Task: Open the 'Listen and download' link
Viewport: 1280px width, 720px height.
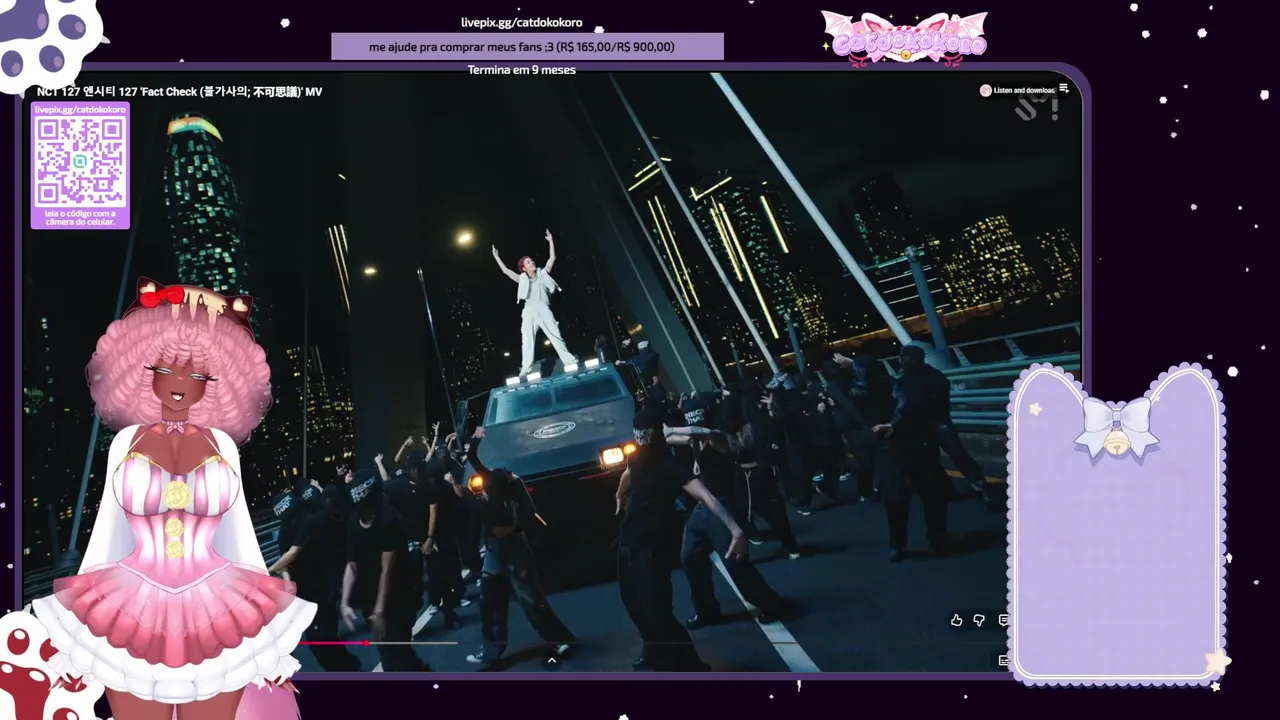Action: click(1024, 90)
